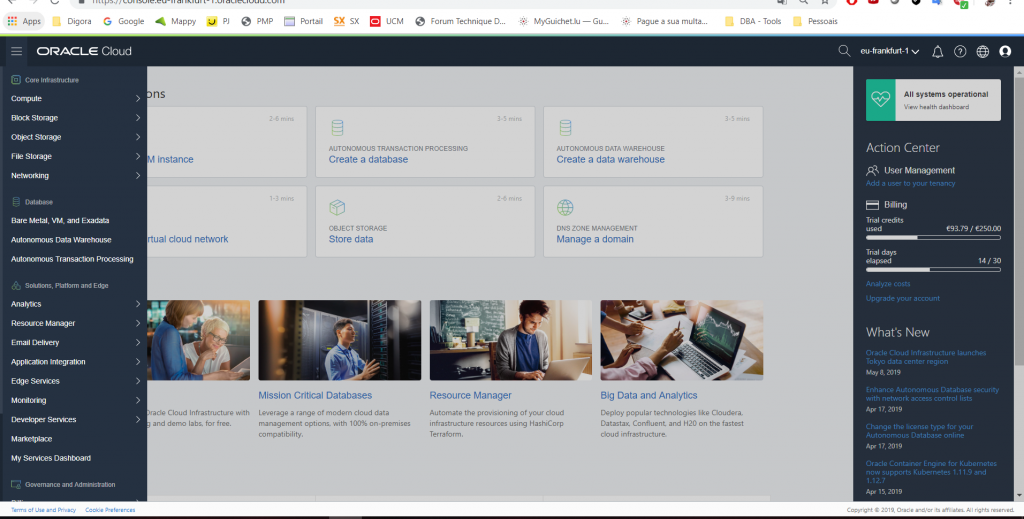1024x519 pixels.
Task: Click the trial days elapsed progress bar
Action: [x=933, y=270]
